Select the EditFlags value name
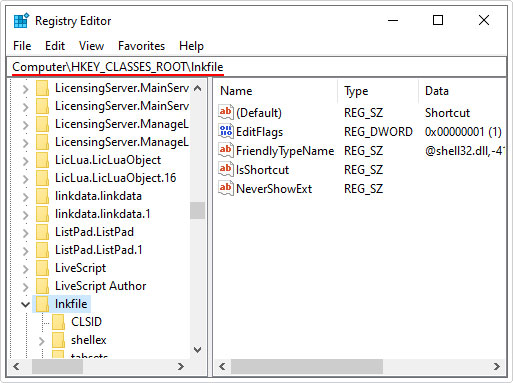 click(x=259, y=132)
